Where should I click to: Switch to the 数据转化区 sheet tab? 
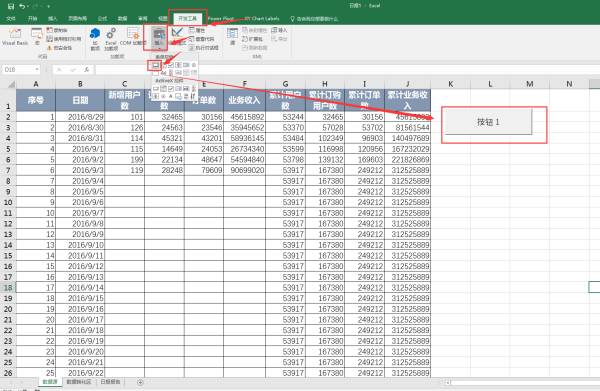[x=79, y=382]
